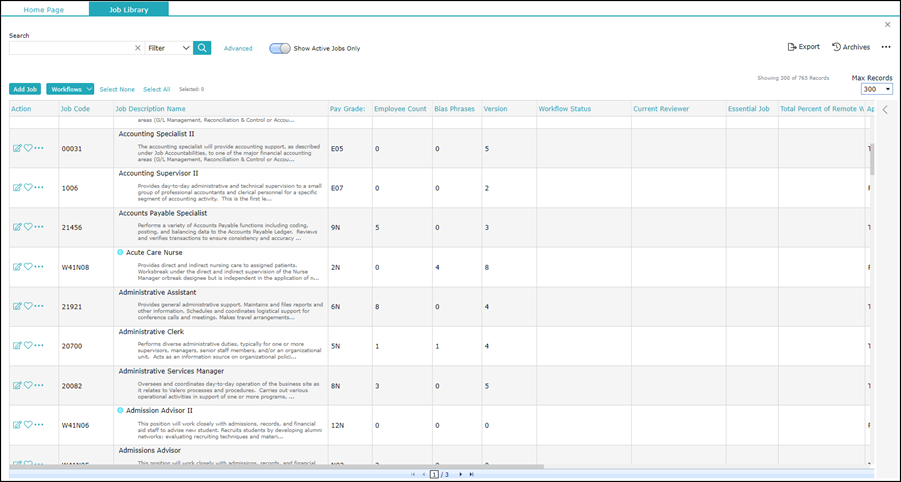
Task: Close the Job Library panel
Action: tap(888, 25)
